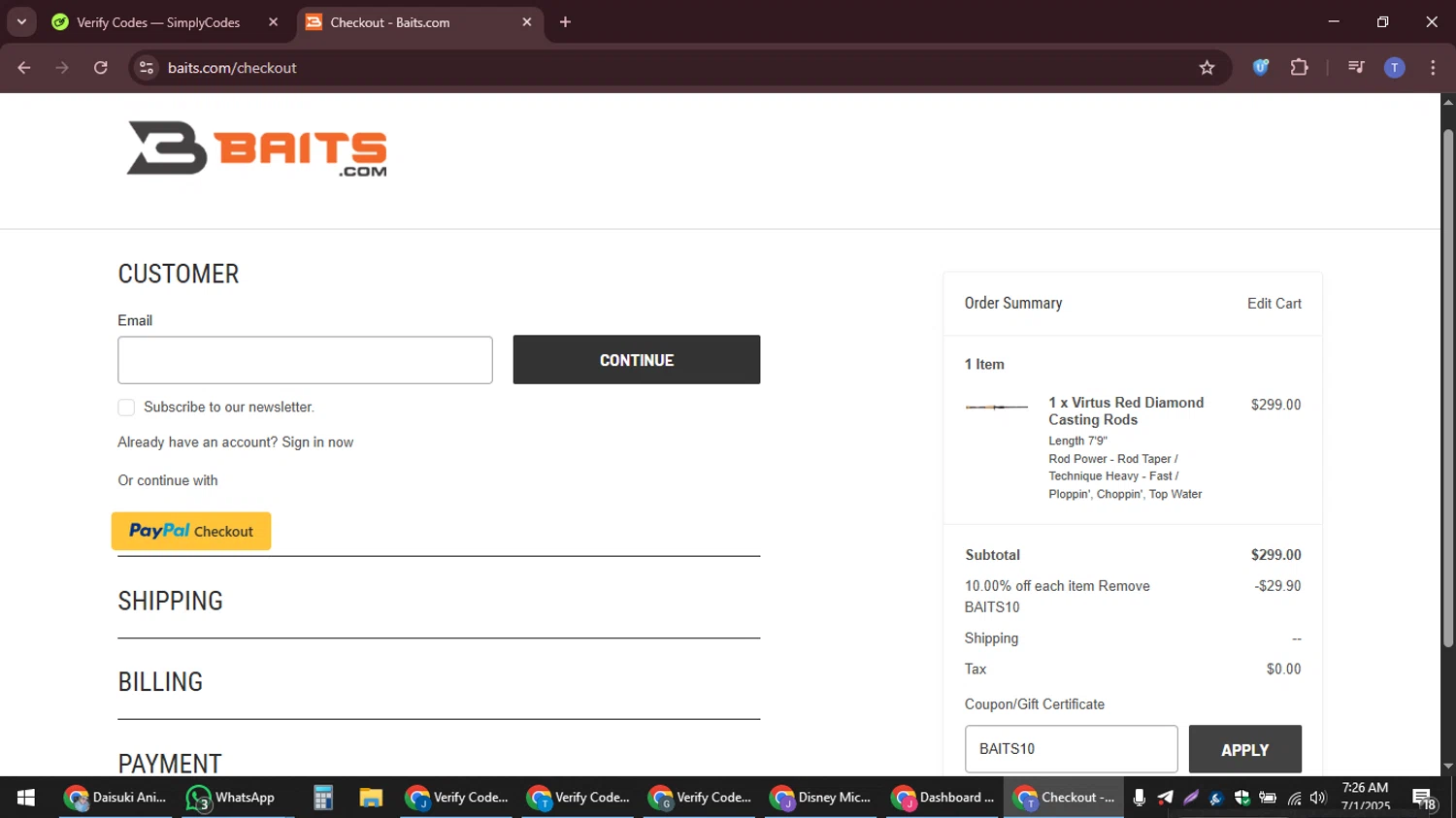Open a new browser tab
This screenshot has width=1456, height=818.
[x=565, y=22]
